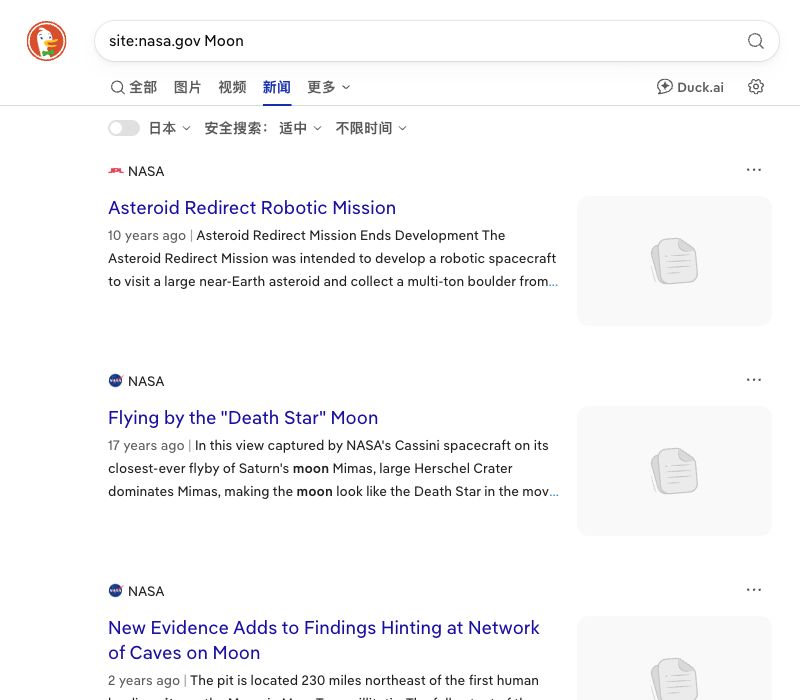
Task: Expand the 更多 menu
Action: coord(329,87)
